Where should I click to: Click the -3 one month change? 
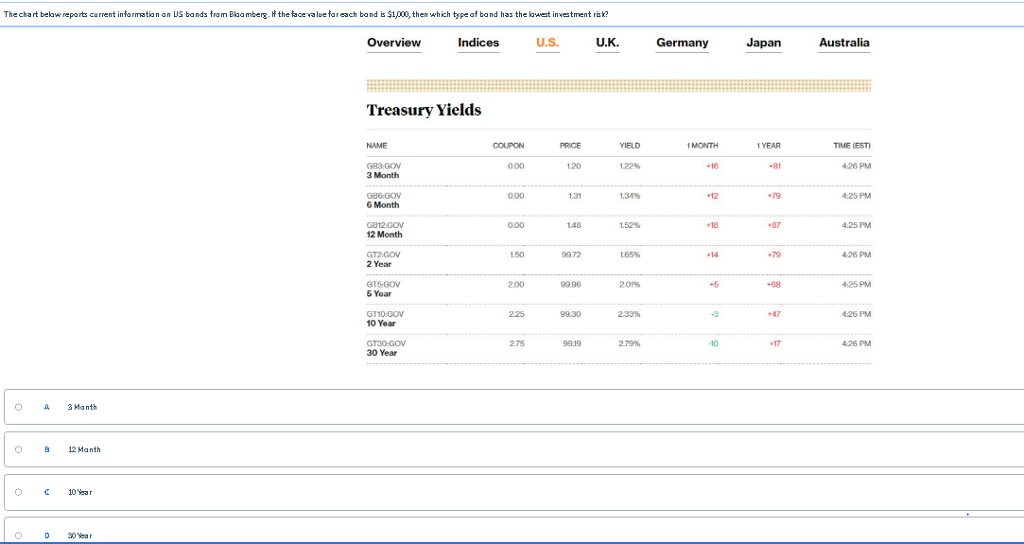coord(714,314)
